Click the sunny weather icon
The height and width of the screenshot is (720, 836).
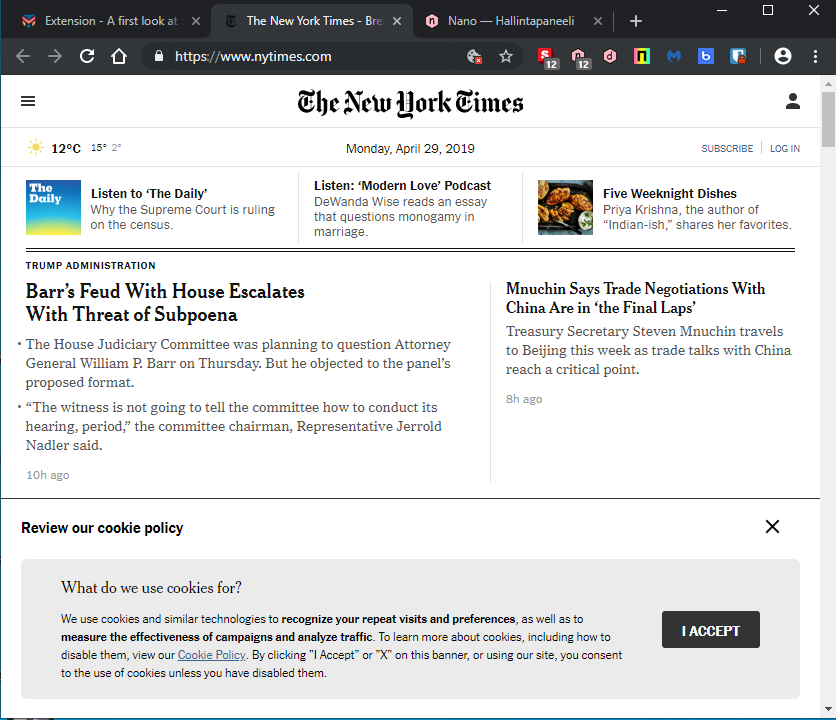coord(36,148)
